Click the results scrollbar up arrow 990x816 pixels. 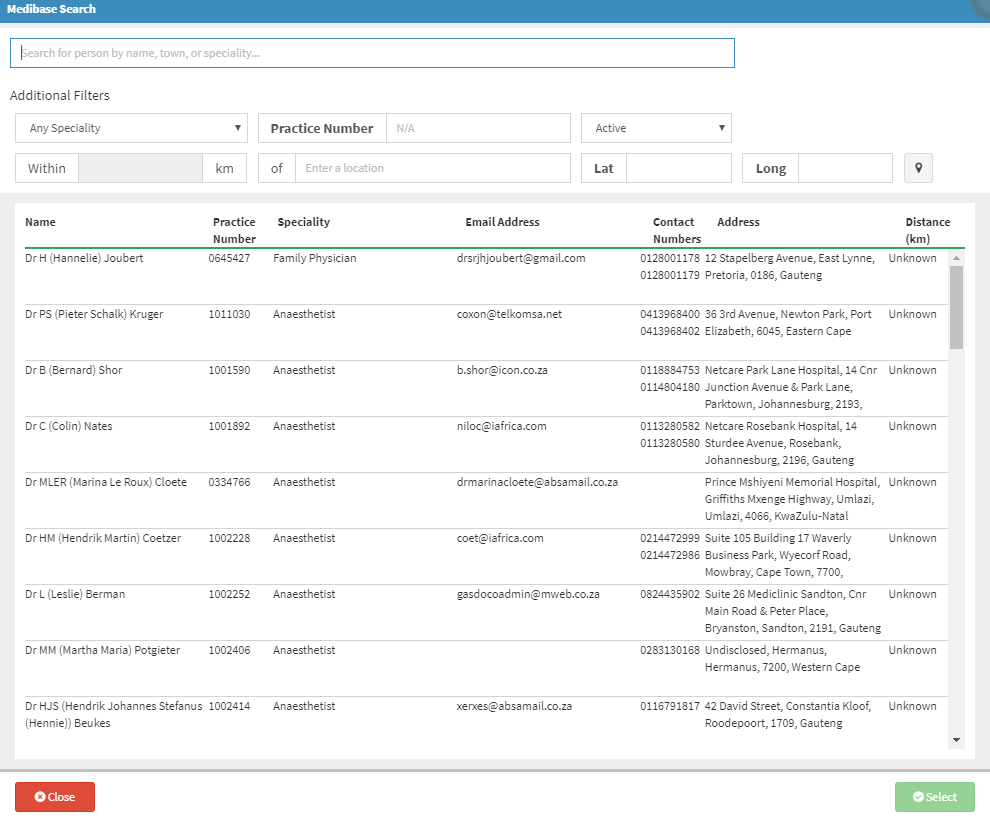pos(956,258)
